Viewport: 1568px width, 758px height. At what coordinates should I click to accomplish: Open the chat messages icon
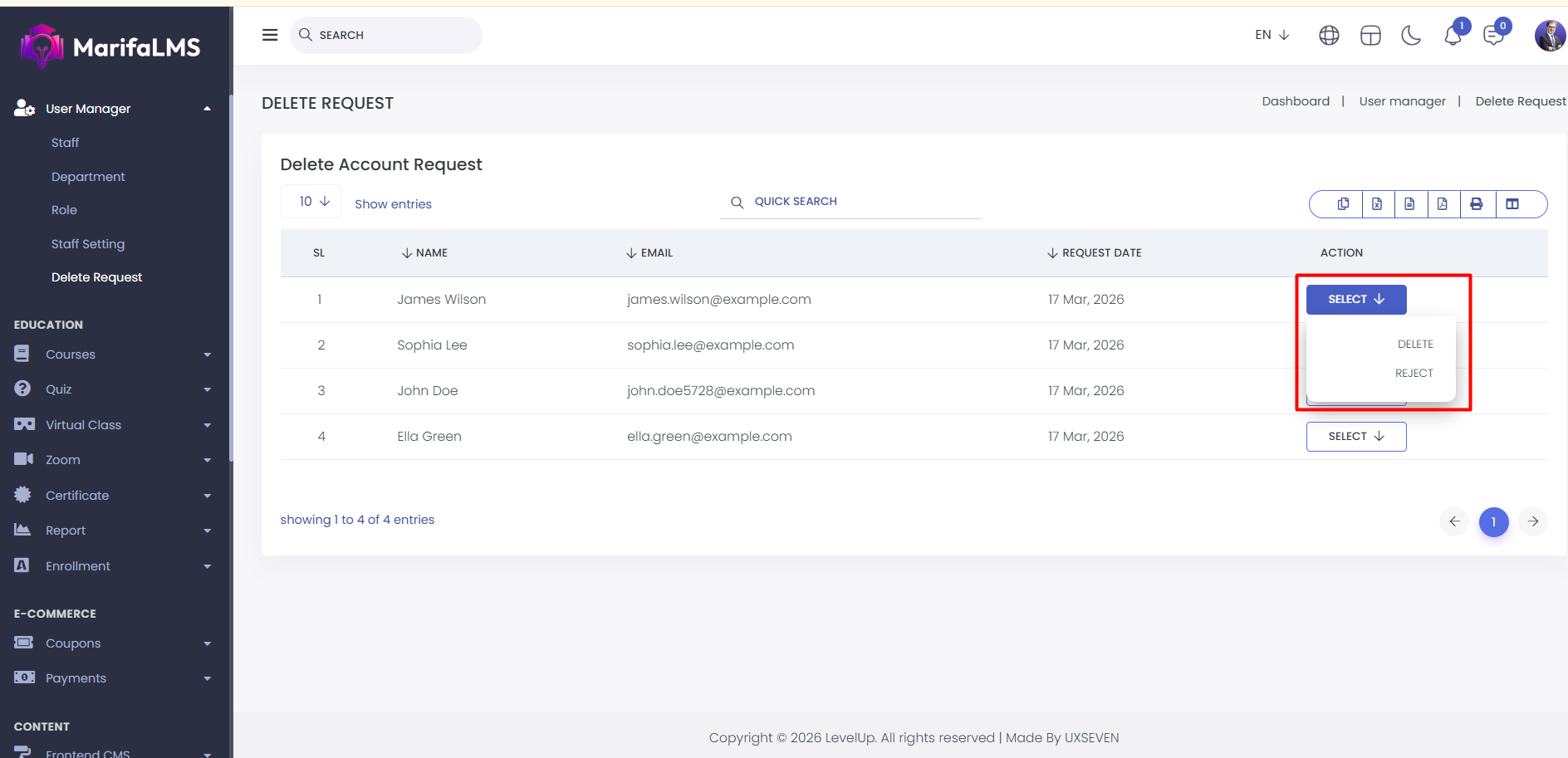click(1493, 36)
